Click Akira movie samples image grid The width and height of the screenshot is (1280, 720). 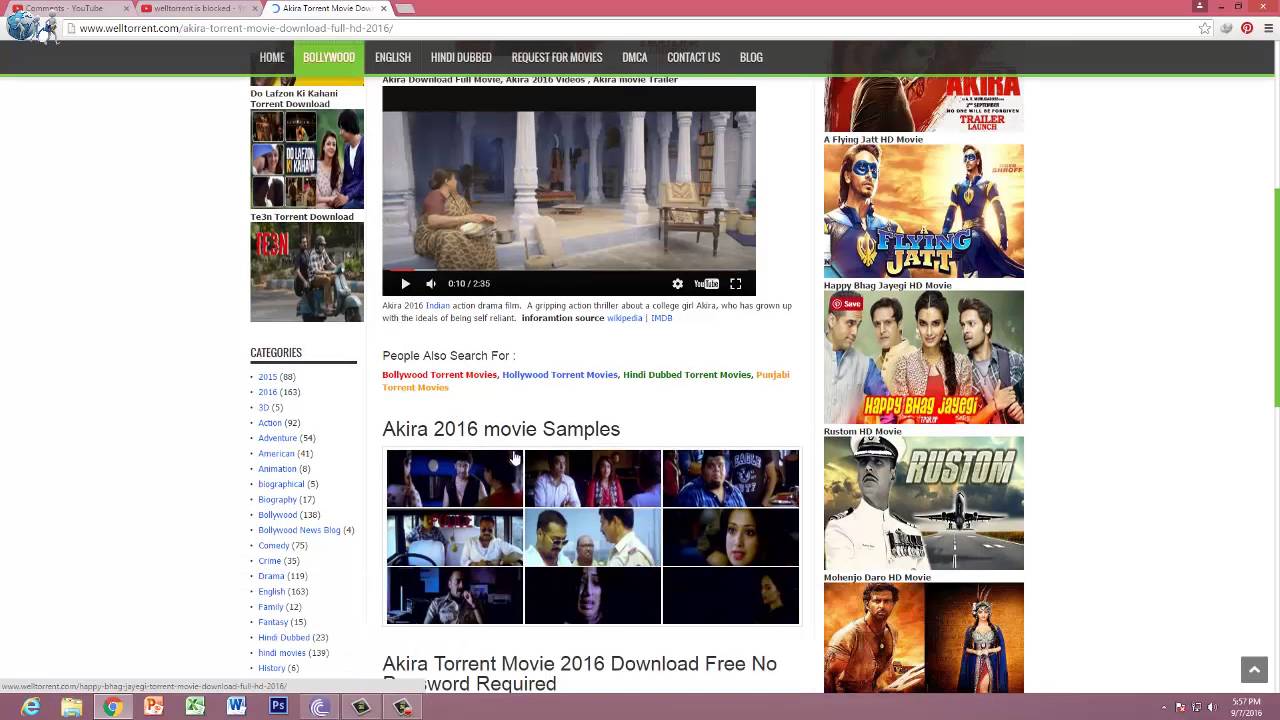click(593, 537)
